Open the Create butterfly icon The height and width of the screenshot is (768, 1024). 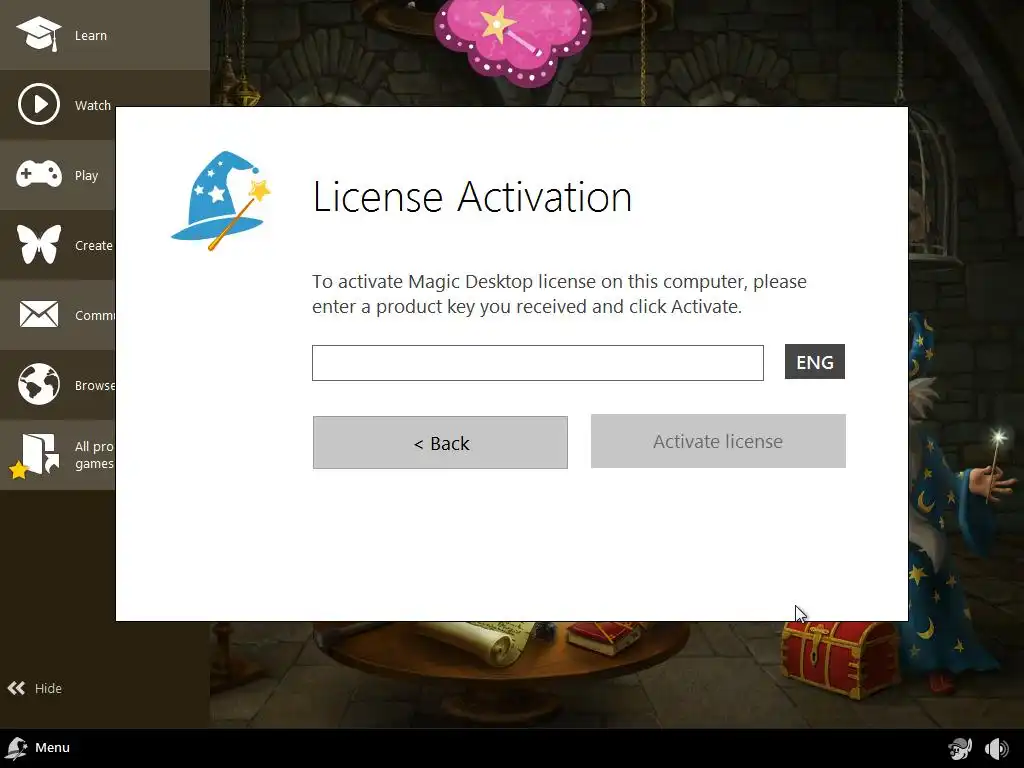(39, 244)
